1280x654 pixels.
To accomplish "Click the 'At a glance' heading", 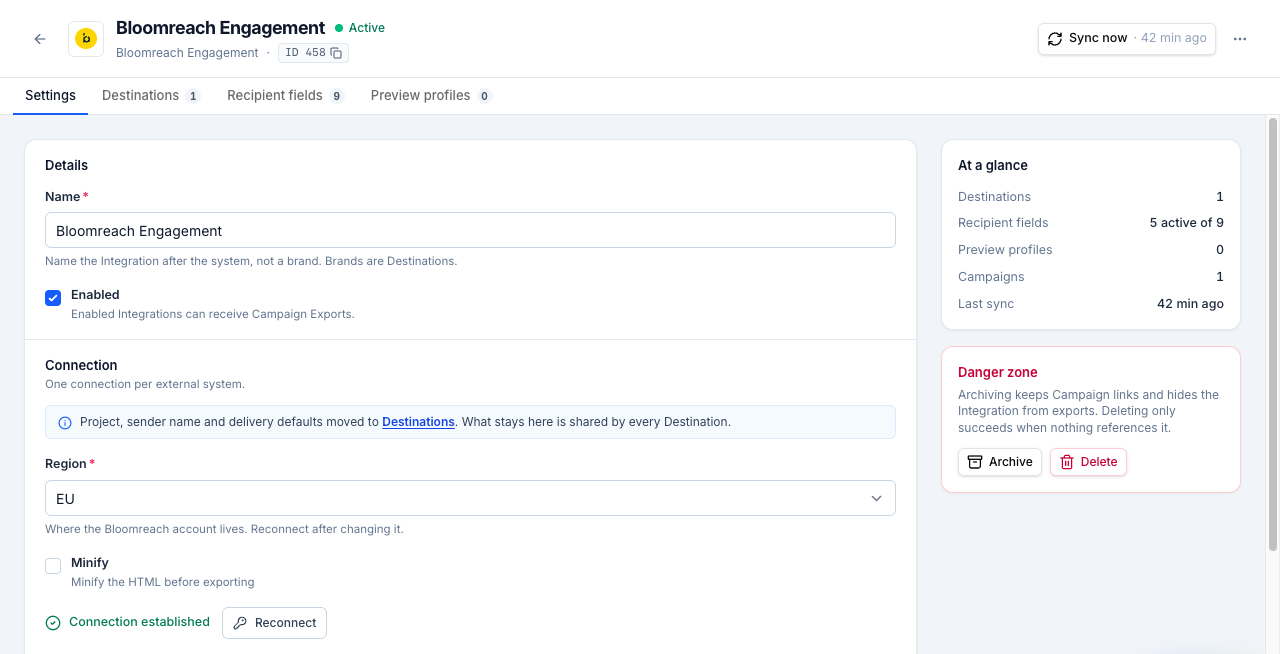I will [993, 165].
